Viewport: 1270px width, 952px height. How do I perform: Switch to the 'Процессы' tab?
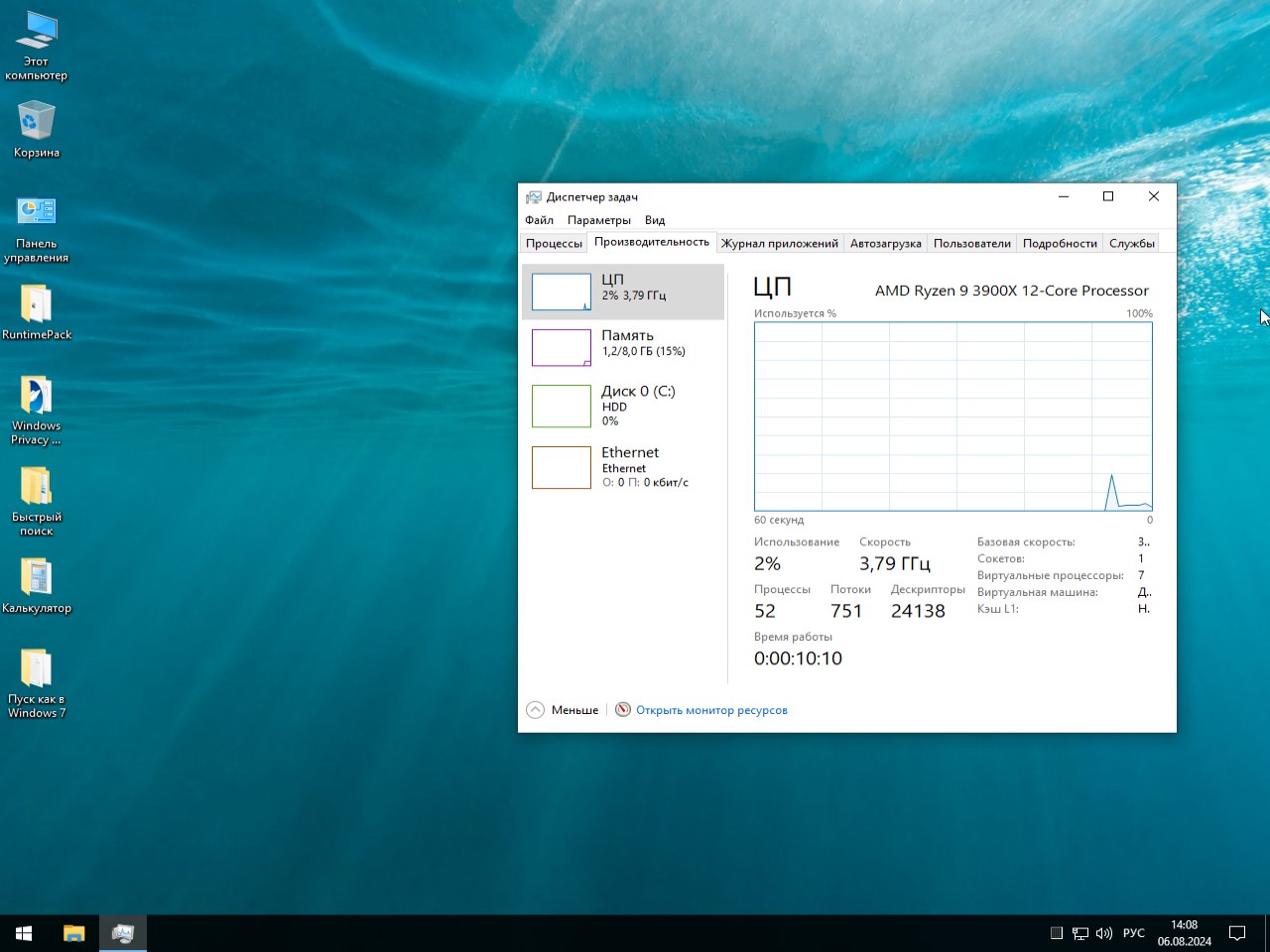point(554,243)
